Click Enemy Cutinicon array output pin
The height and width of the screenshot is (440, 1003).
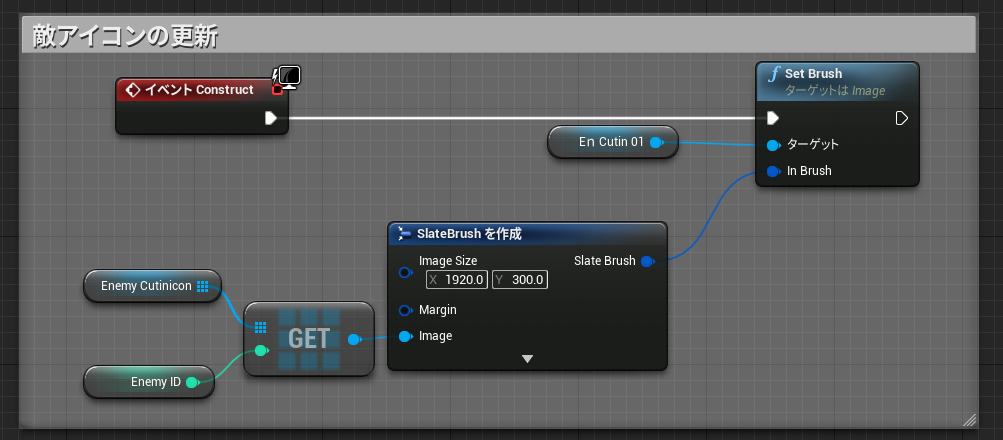pyautogui.click(x=203, y=286)
